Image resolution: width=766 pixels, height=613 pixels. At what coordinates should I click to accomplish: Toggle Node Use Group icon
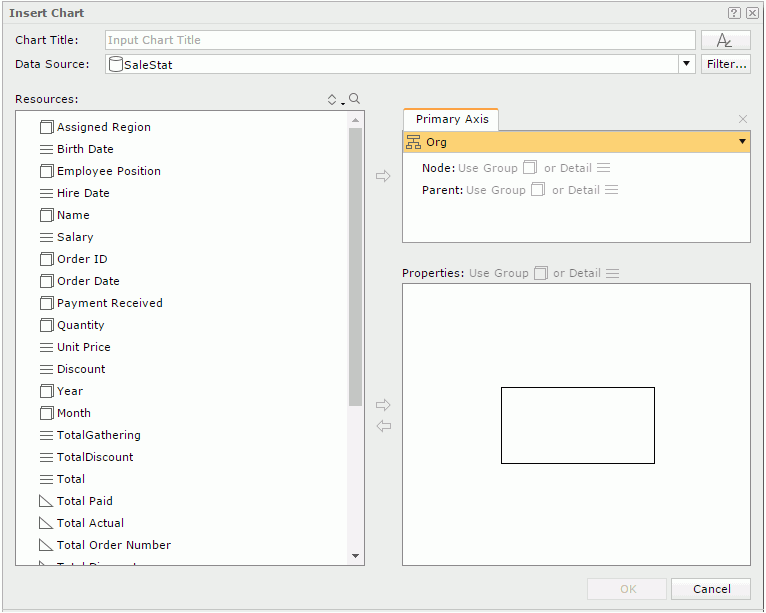(530, 168)
